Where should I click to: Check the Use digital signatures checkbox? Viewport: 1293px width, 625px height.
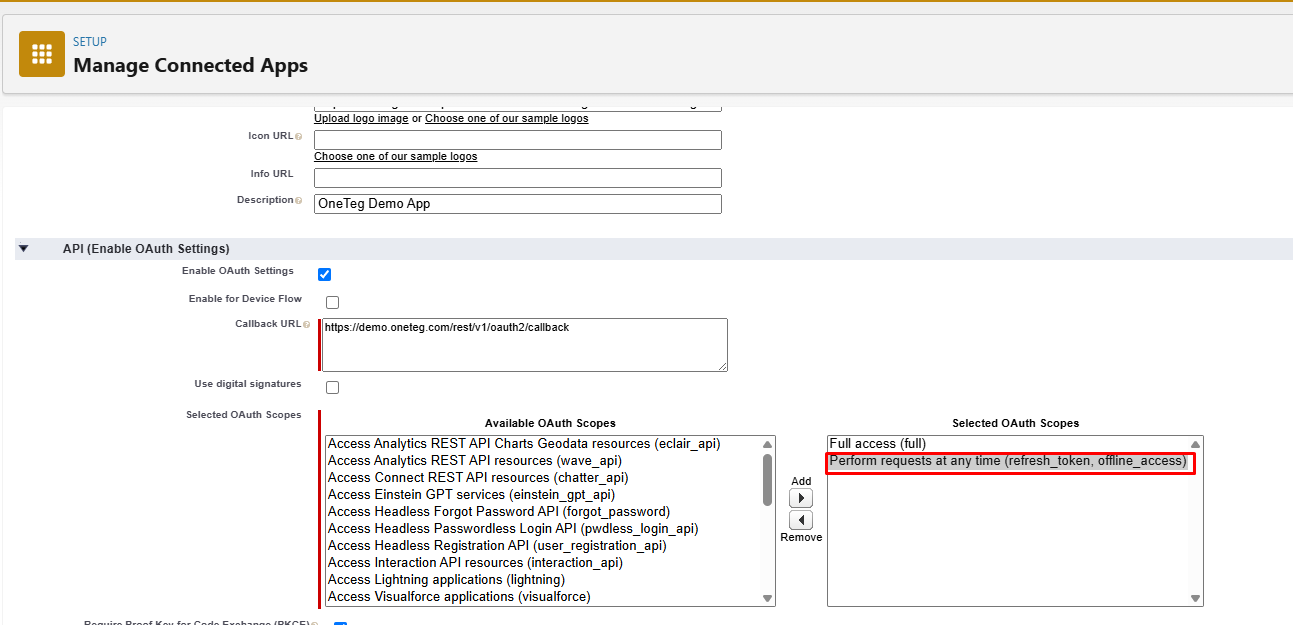(x=332, y=387)
